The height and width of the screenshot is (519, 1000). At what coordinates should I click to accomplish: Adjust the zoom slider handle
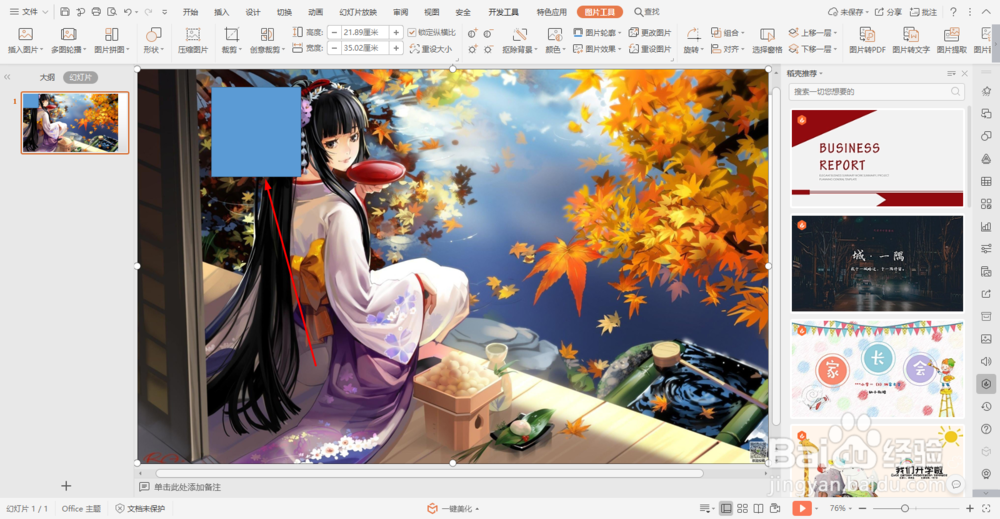(904, 508)
